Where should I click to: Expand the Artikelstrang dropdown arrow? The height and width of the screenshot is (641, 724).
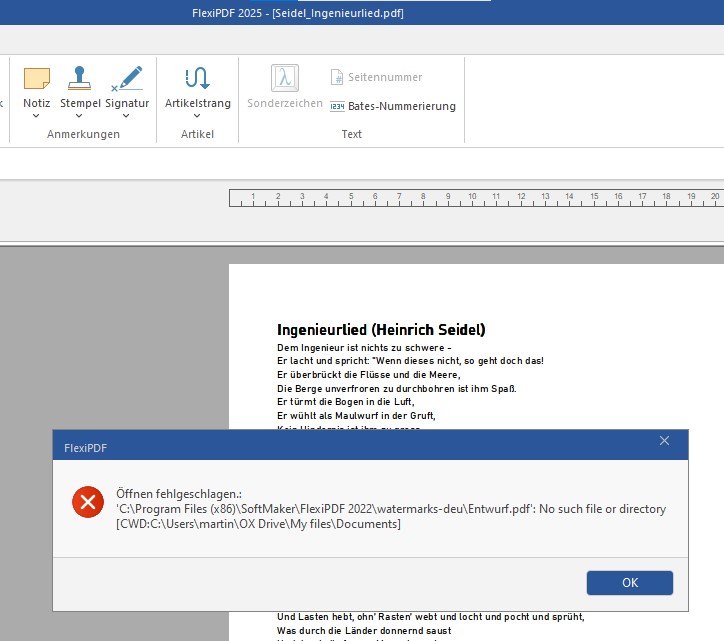pos(197,116)
